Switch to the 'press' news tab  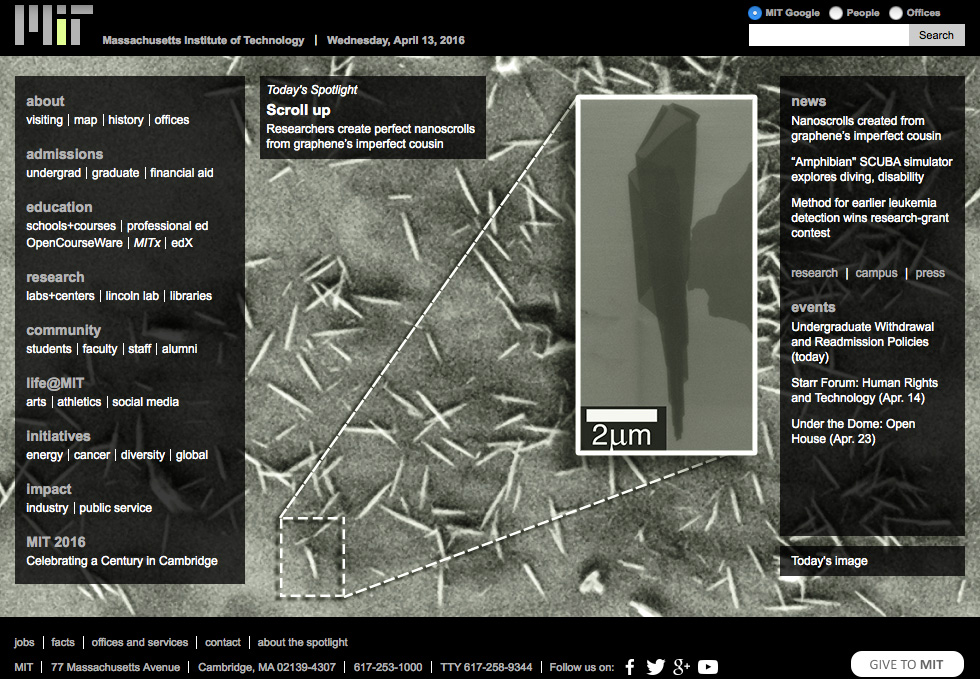(930, 273)
